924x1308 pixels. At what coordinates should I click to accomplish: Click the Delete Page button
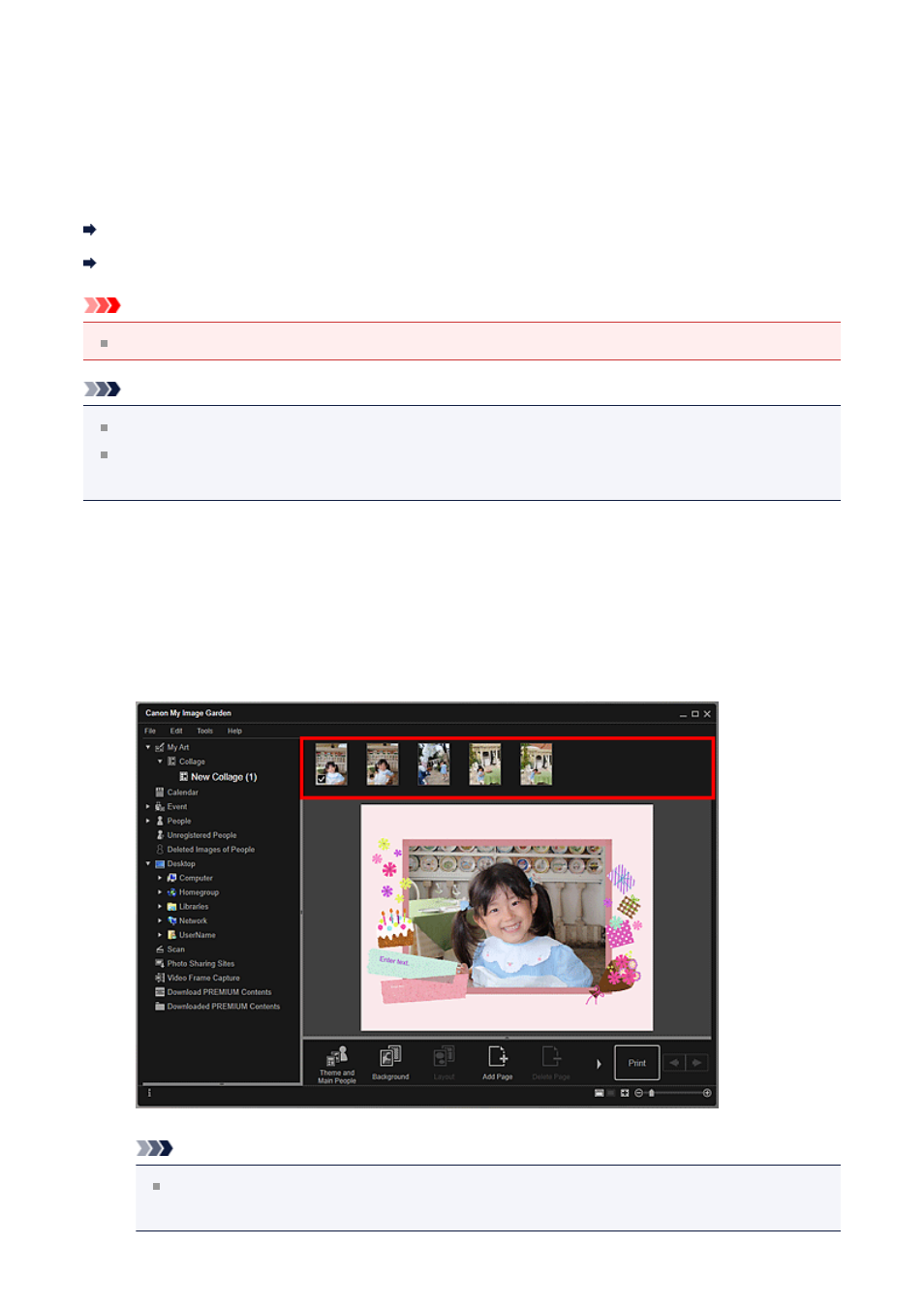click(551, 1064)
